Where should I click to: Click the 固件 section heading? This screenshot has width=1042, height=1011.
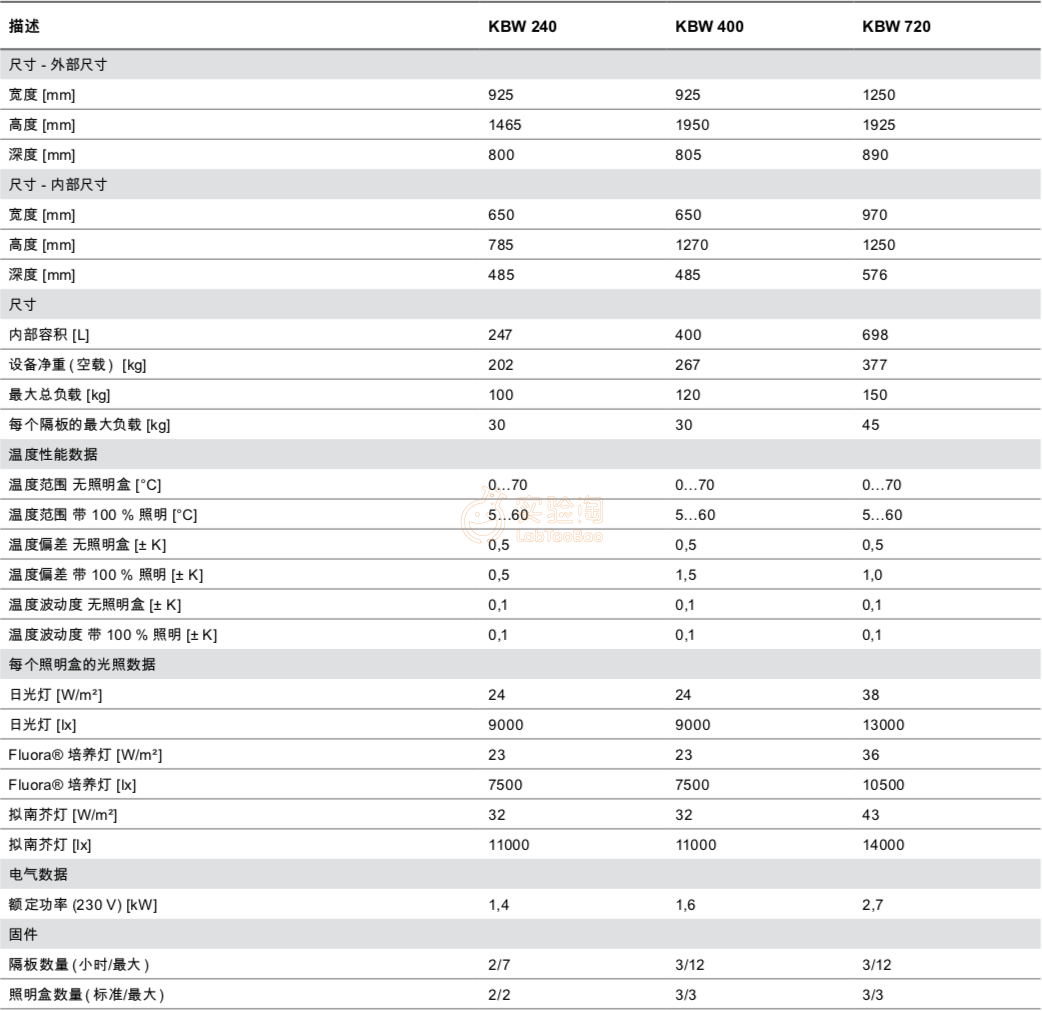coord(24,935)
